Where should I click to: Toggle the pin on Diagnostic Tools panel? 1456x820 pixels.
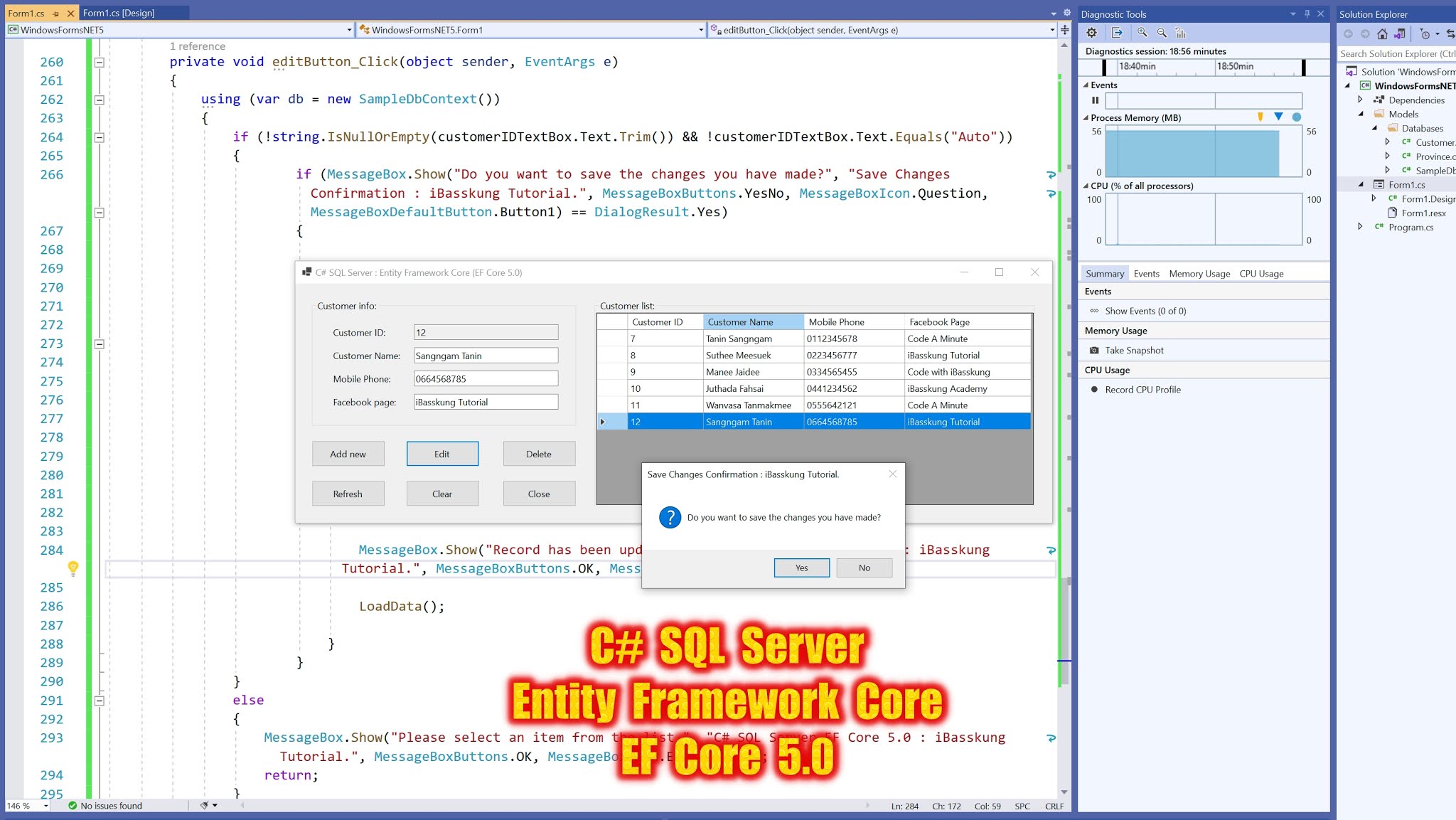pos(1307,14)
